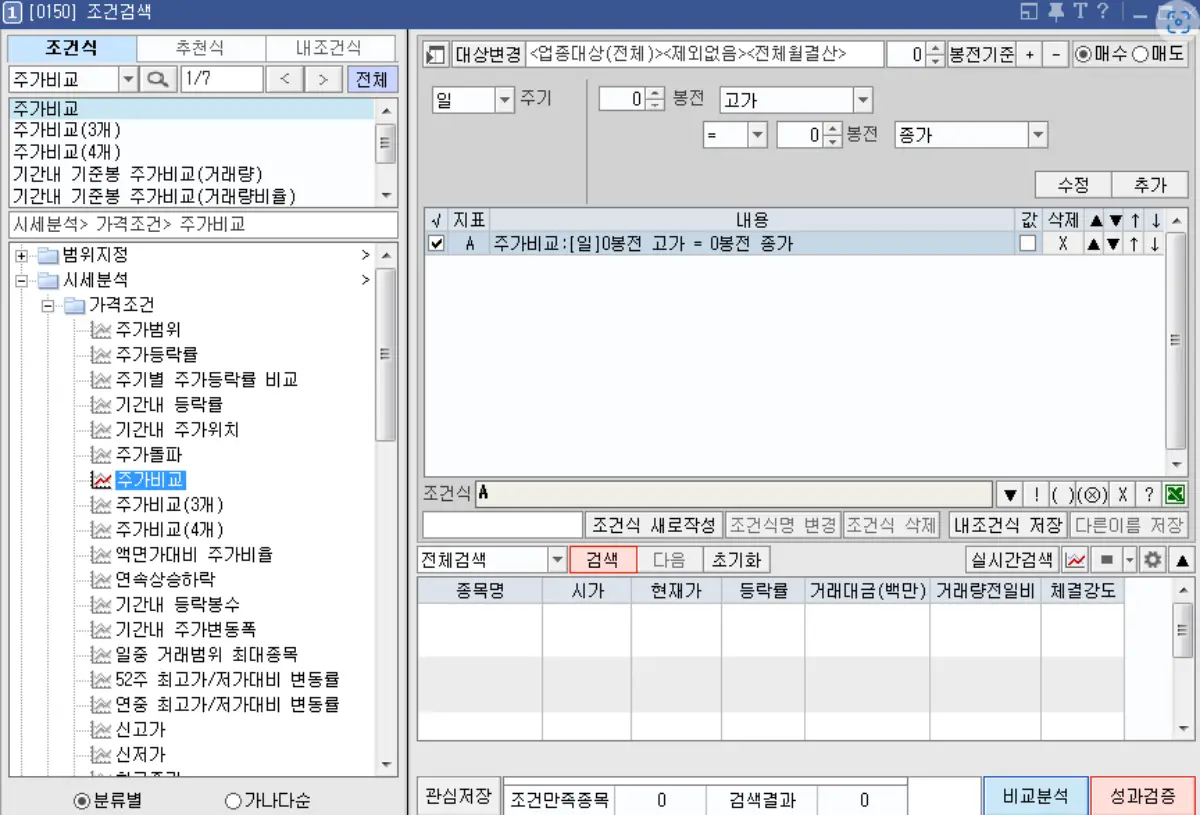1200x815 pixels.
Task: Insert NOT operator (⊗) into the condition expression
Action: (x=1091, y=494)
